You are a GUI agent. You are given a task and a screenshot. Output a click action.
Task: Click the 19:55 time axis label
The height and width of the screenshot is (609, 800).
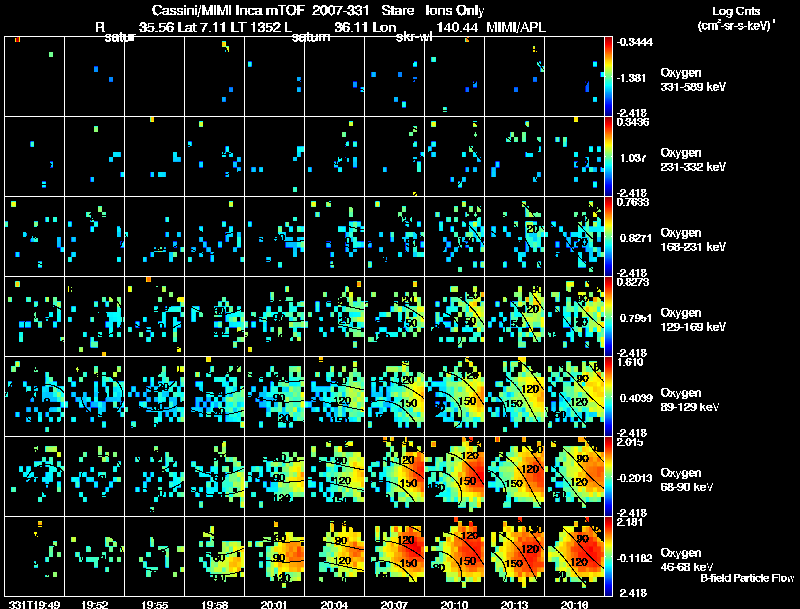tap(155, 604)
